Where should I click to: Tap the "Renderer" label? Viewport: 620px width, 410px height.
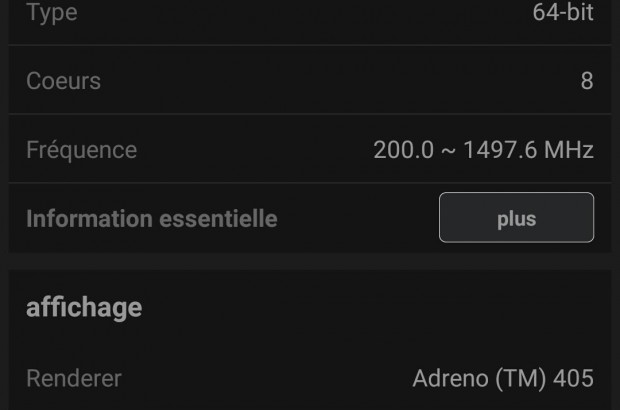(74, 379)
